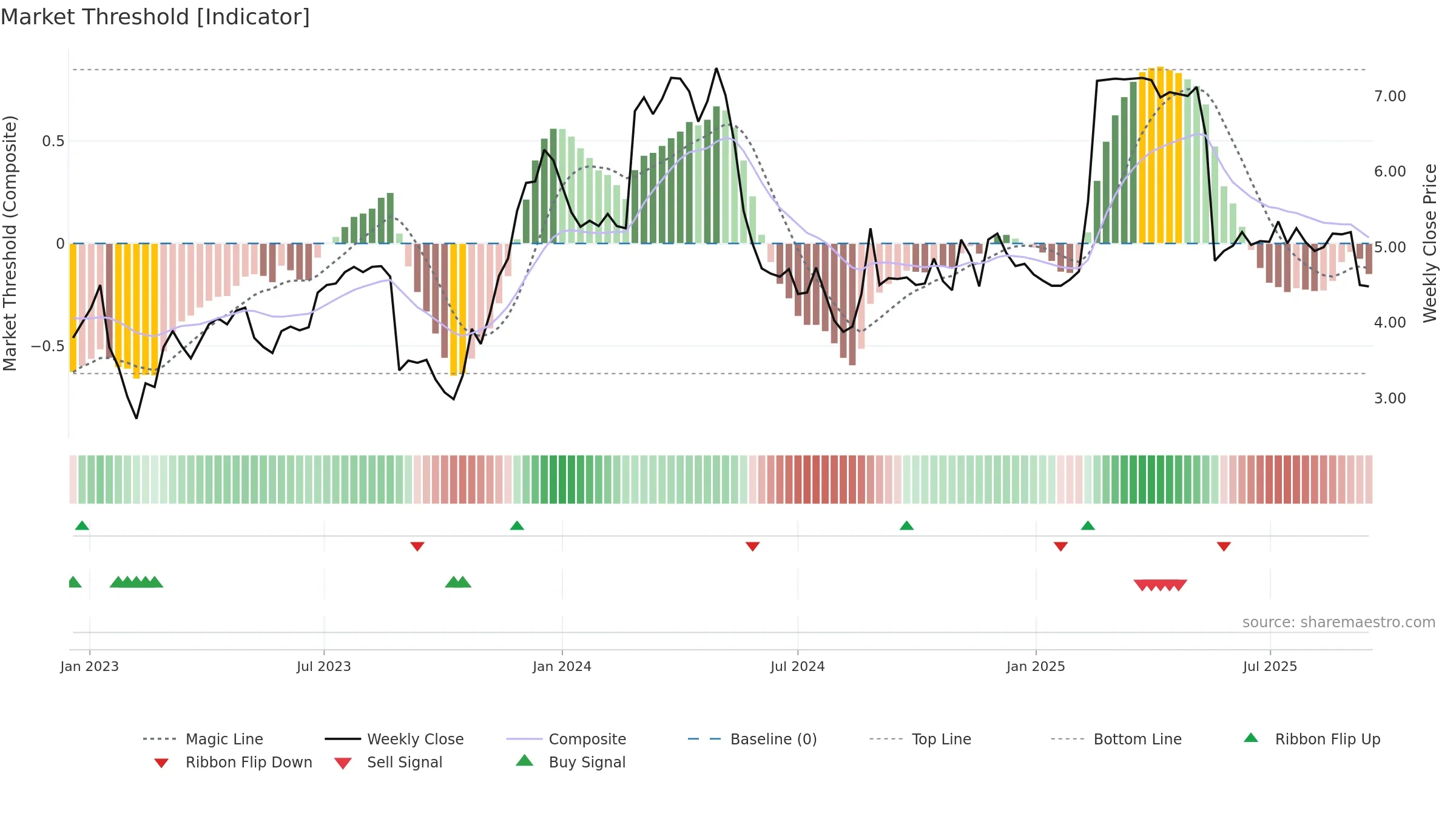Click the green legend triangle beside Ribbon Flip Up

click(x=1251, y=738)
